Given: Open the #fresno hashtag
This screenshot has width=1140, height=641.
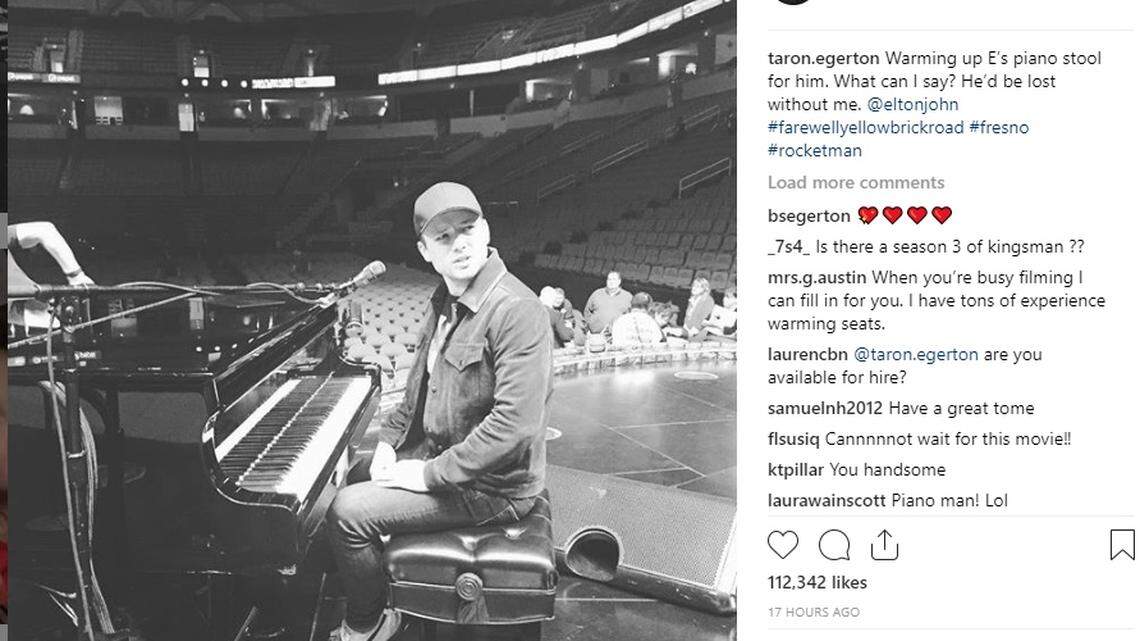Looking at the screenshot, I should coord(999,128).
